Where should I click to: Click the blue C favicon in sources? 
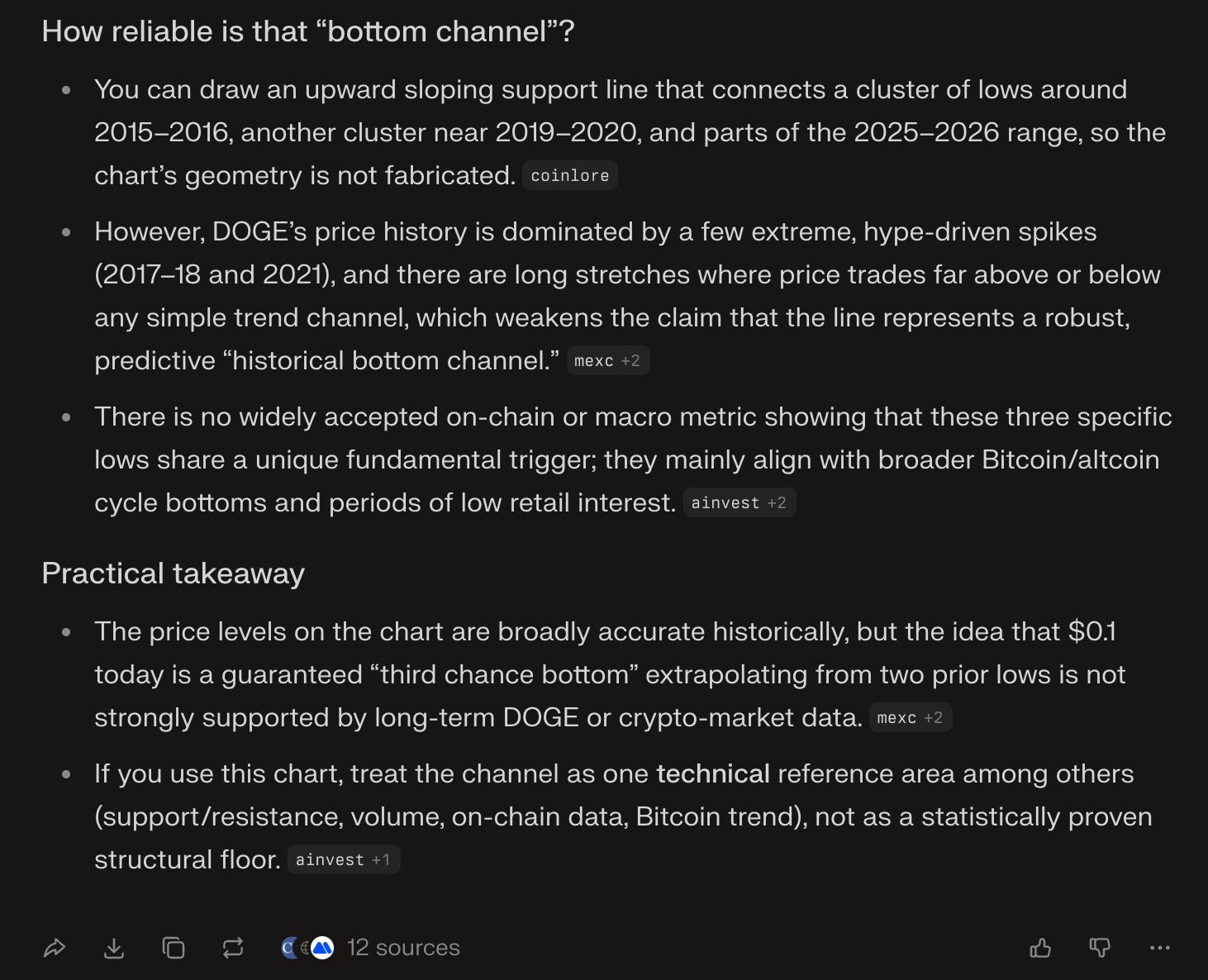[288, 948]
